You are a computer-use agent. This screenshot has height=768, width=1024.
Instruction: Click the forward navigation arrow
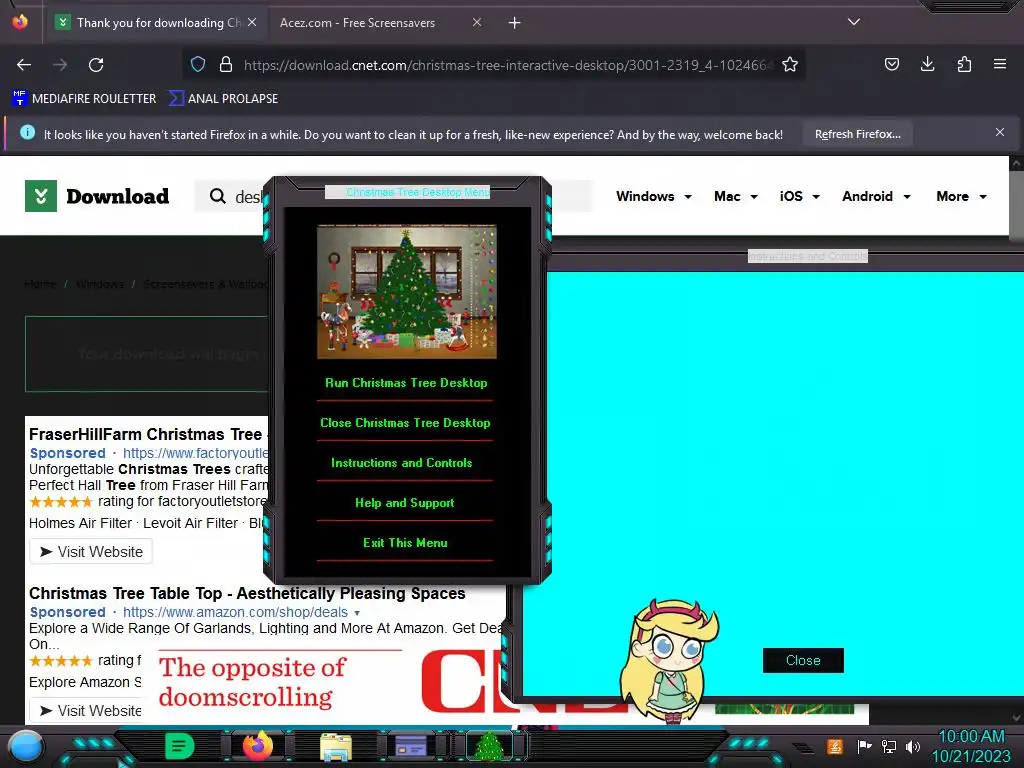pyautogui.click(x=60, y=65)
